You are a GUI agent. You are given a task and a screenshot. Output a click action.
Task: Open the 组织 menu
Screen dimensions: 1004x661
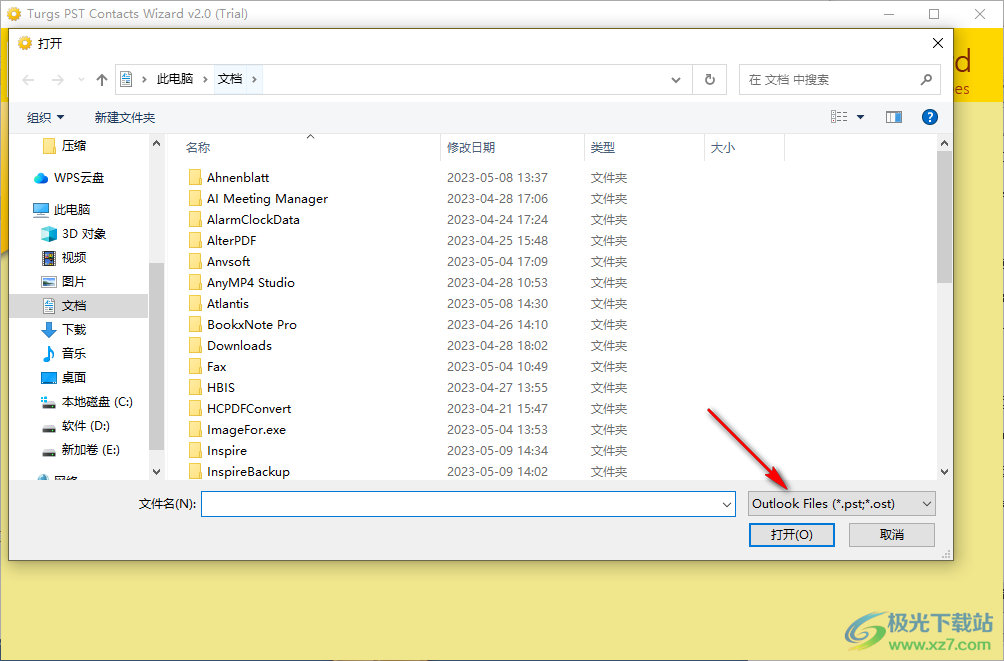[45, 117]
